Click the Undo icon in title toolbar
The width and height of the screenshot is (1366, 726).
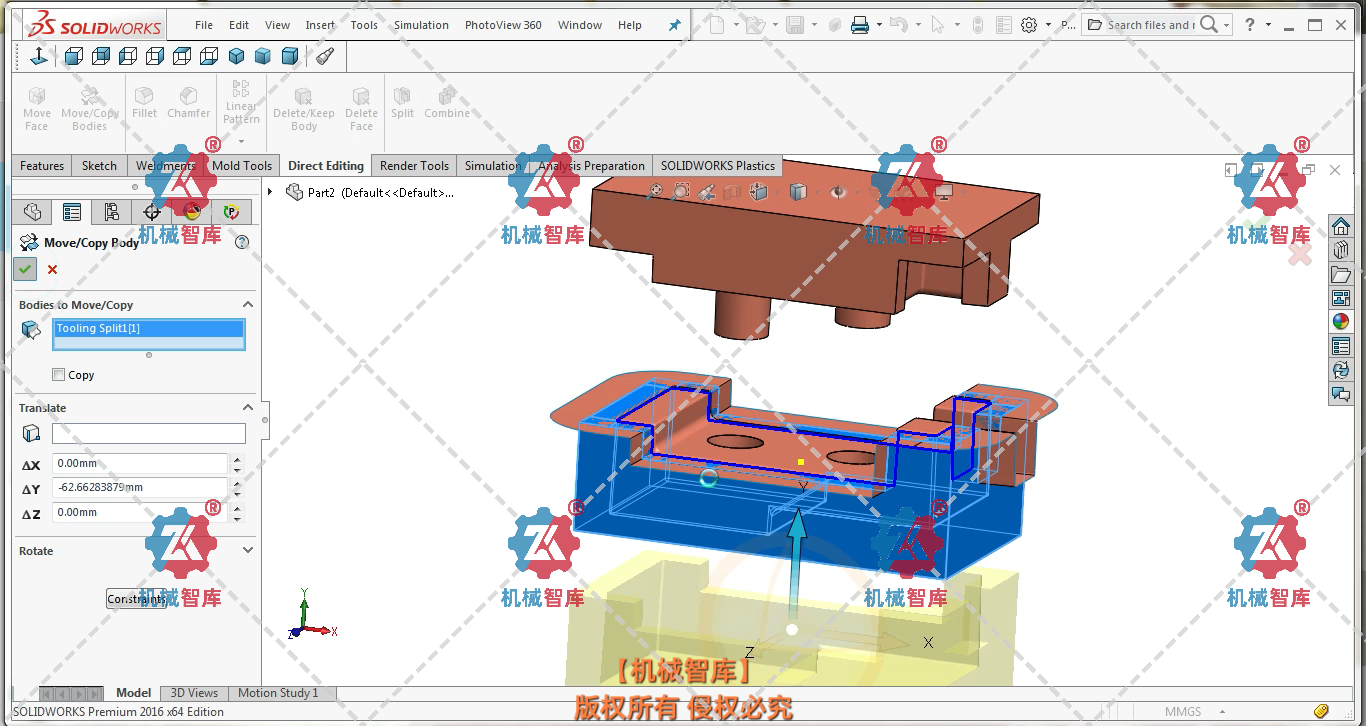click(x=898, y=25)
